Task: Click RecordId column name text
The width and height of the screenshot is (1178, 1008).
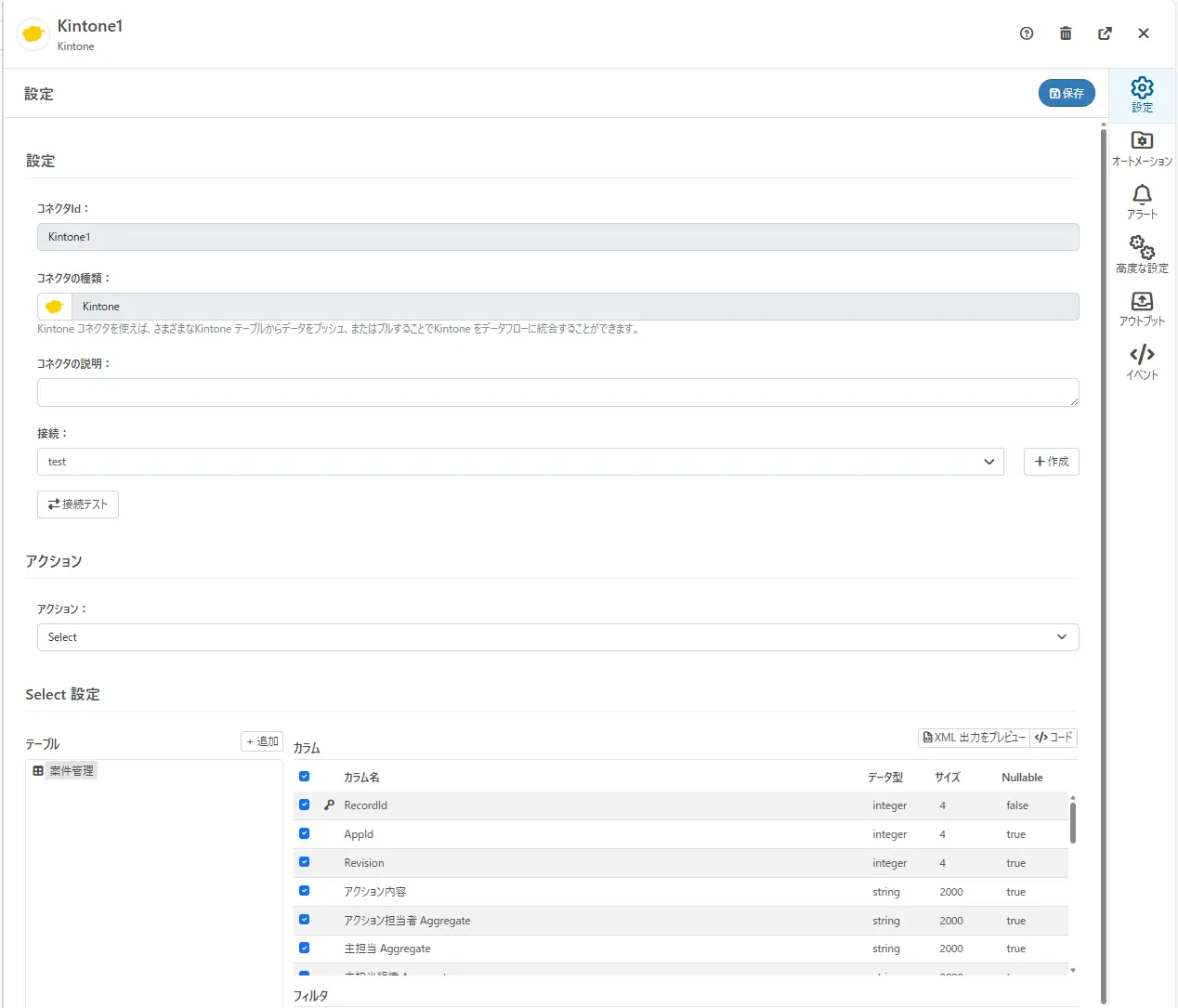Action: coord(365,805)
